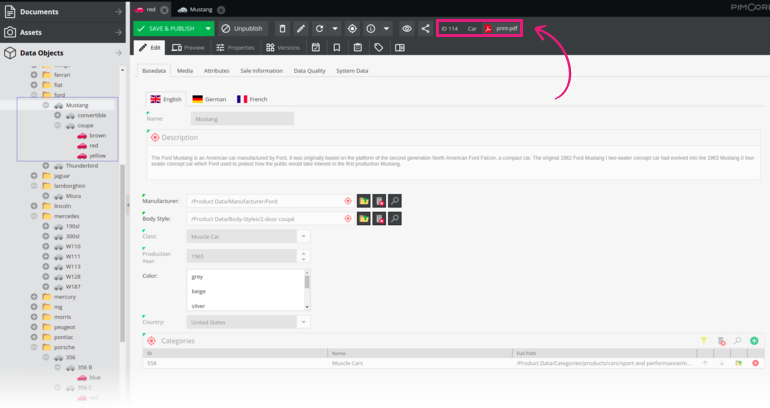This screenshot has height=408, width=770.
Task: Expand the Documents panel
Action: tap(62, 12)
